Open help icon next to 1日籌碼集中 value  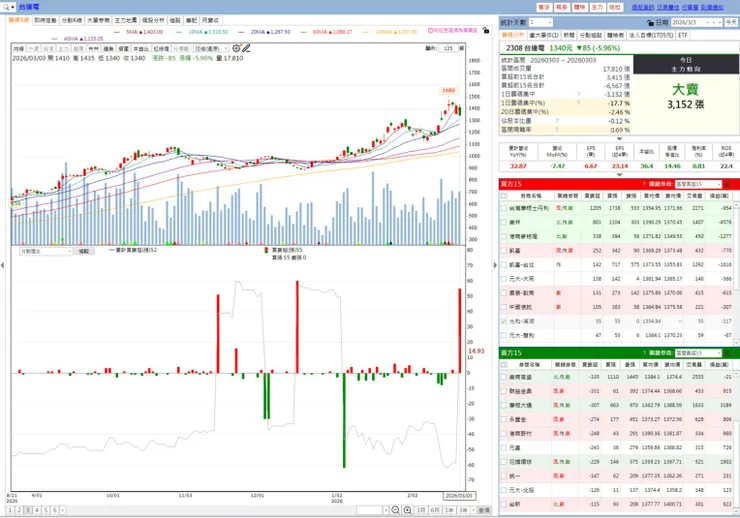tap(579, 94)
